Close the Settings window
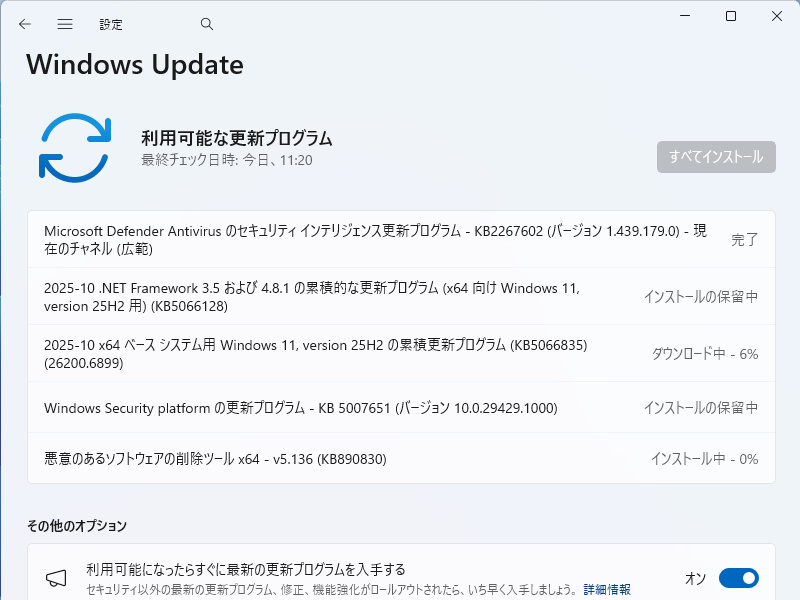Screen dimensions: 800x600 pyautogui.click(x=777, y=16)
